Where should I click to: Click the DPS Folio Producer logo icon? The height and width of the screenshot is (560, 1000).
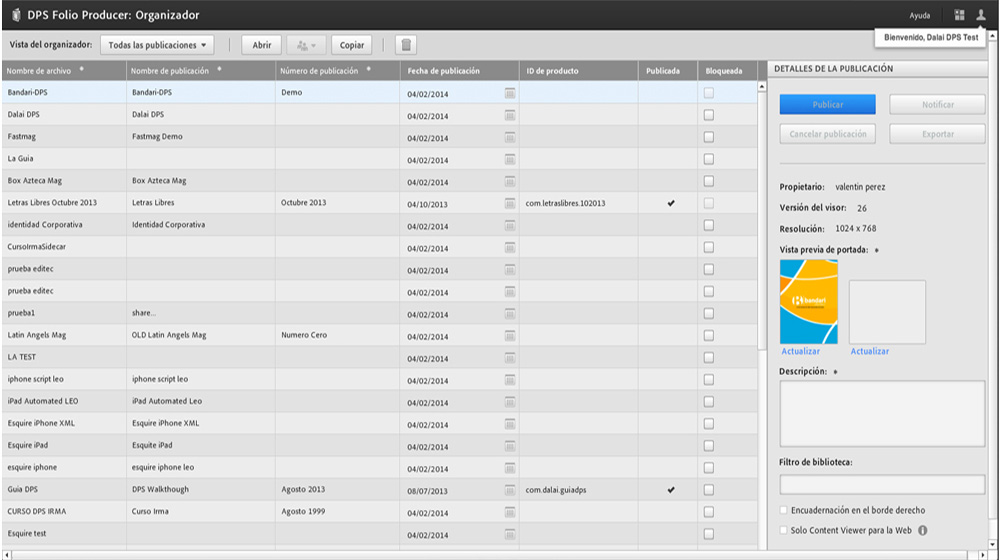(x=16, y=15)
